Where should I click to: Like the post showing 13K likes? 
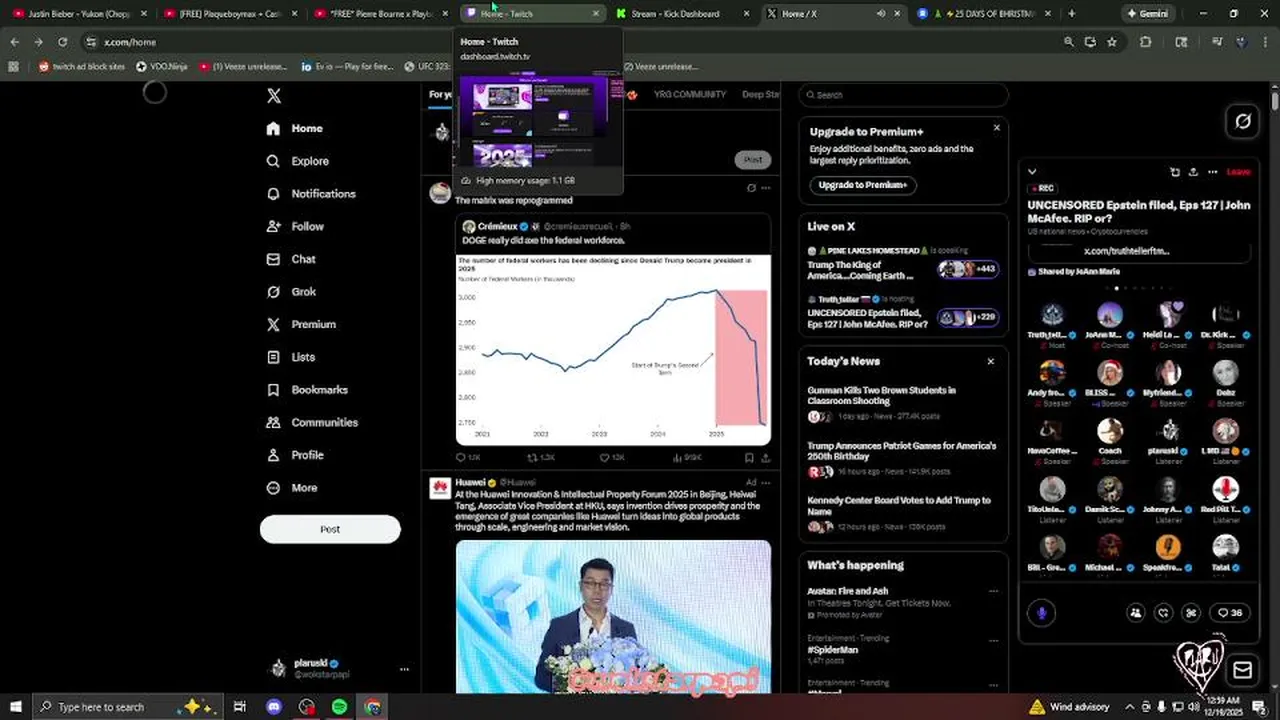click(x=612, y=458)
